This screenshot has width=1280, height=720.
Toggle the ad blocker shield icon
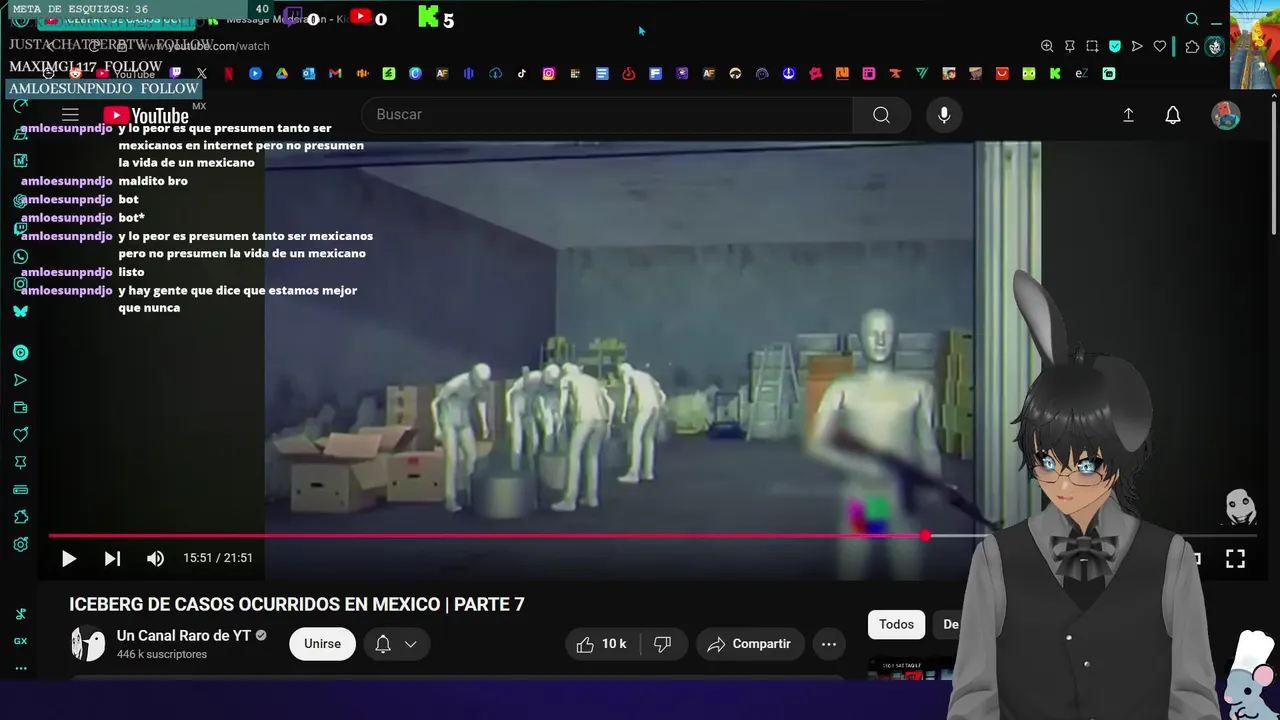click(1115, 46)
